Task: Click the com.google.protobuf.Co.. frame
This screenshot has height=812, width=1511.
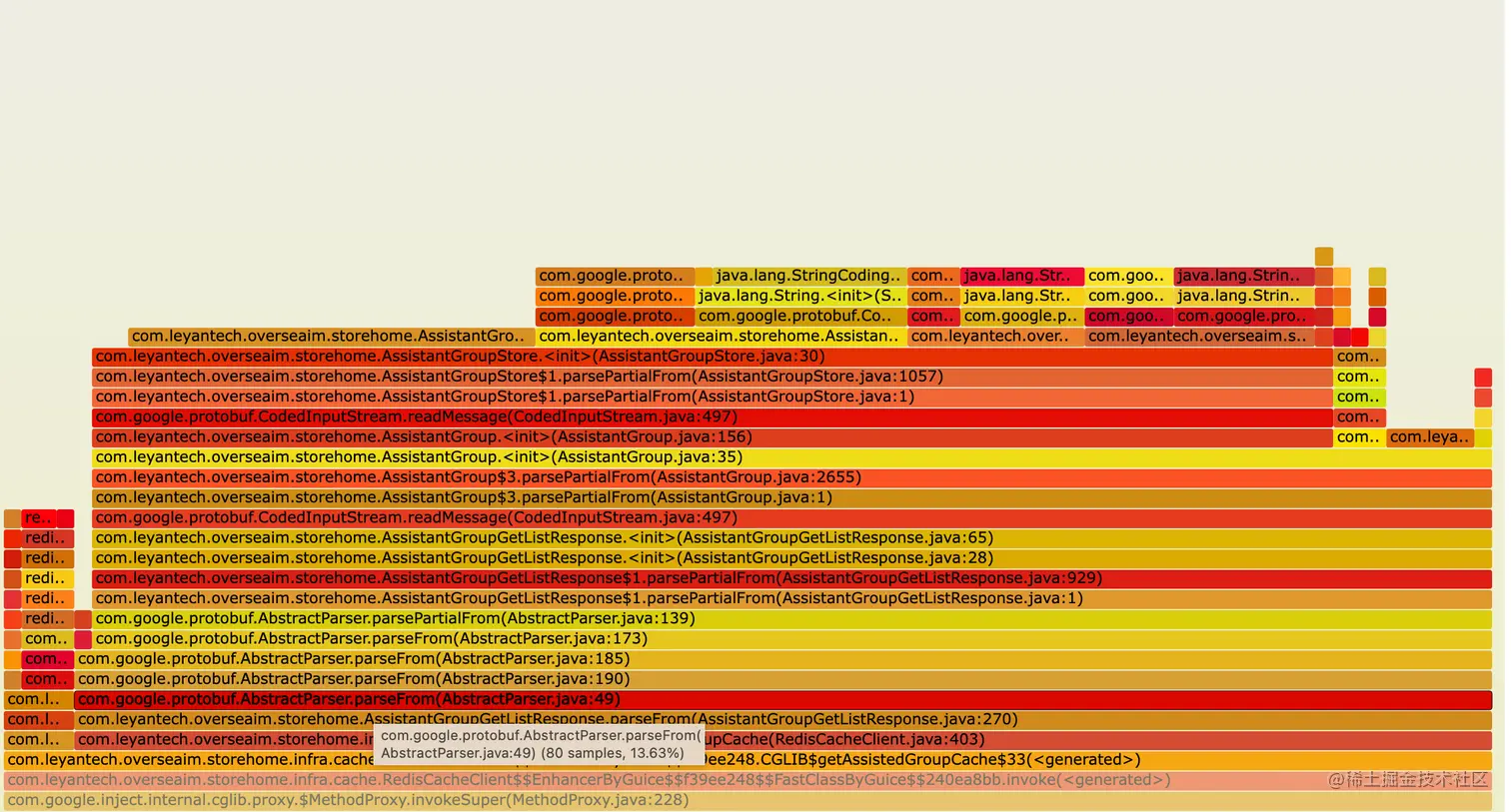Action: coord(800,317)
